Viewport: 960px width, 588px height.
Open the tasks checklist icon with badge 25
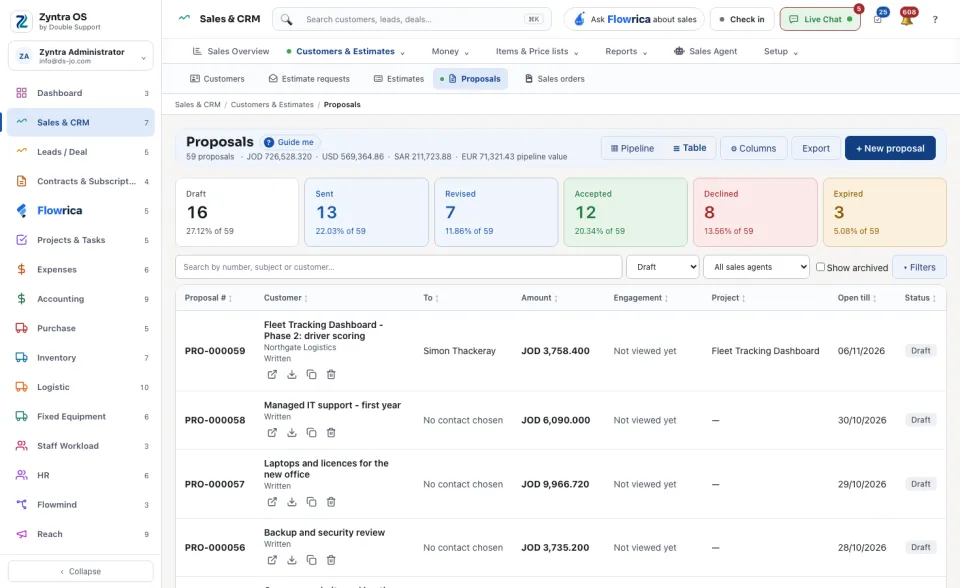pos(878,19)
